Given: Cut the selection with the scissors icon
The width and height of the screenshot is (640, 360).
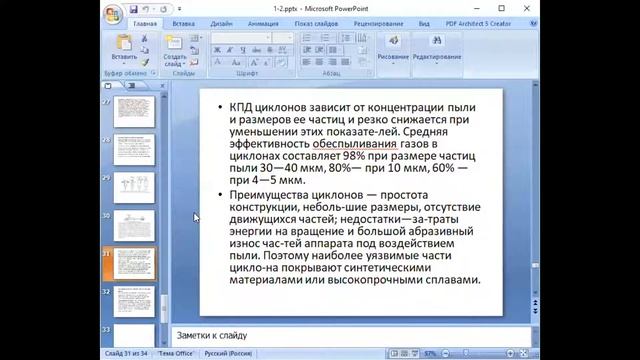Looking at the screenshot, I should click(144, 38).
